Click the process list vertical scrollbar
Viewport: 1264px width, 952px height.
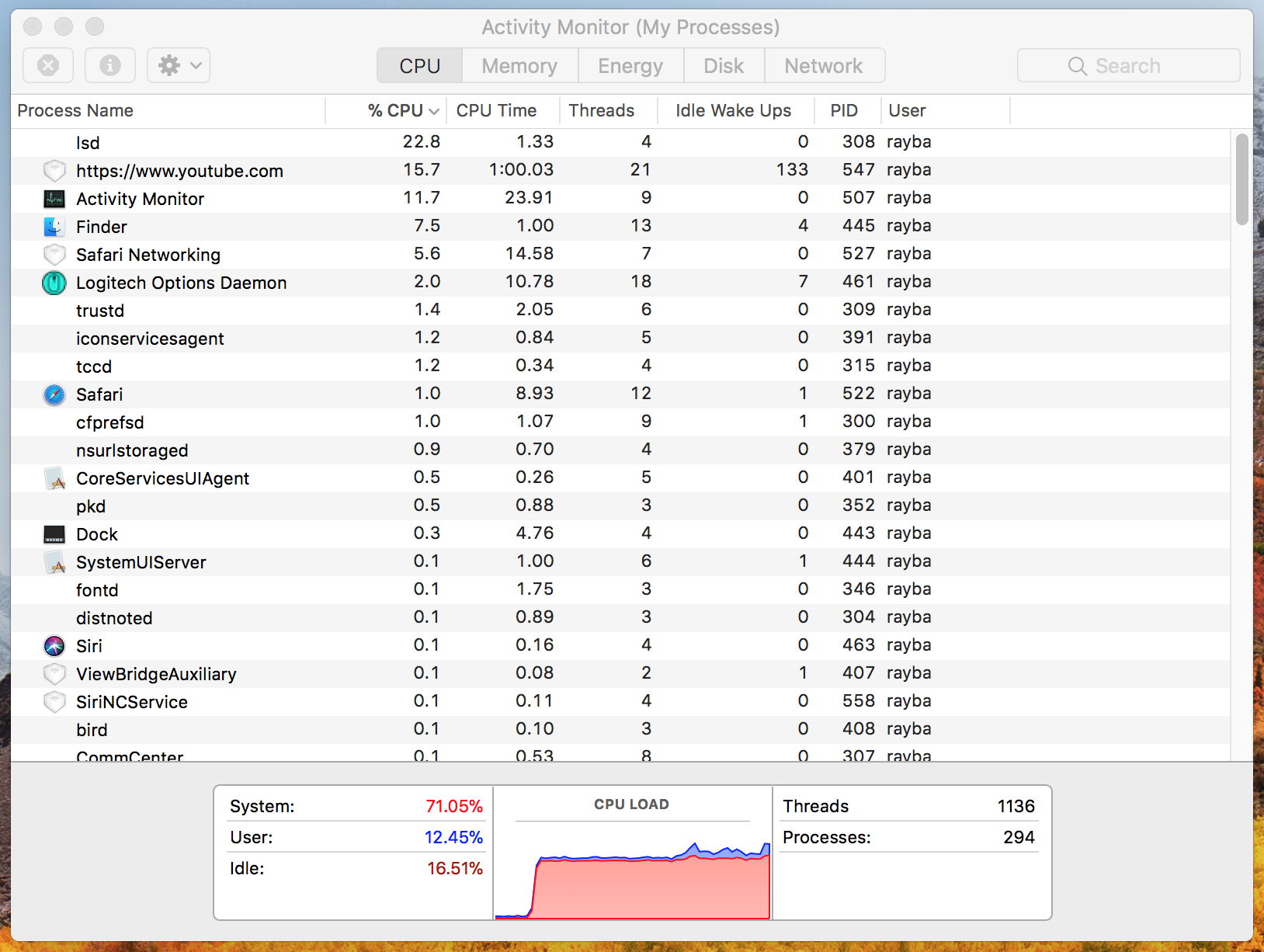point(1242,179)
